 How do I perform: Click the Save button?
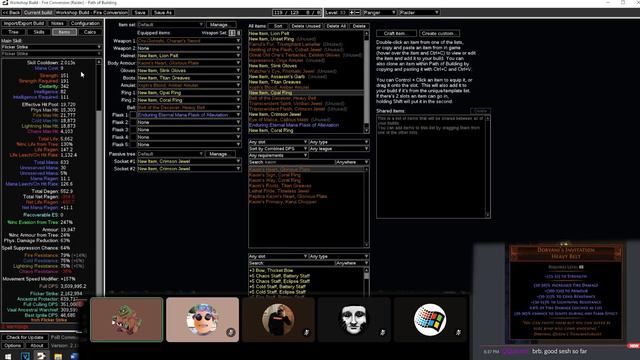coord(140,13)
